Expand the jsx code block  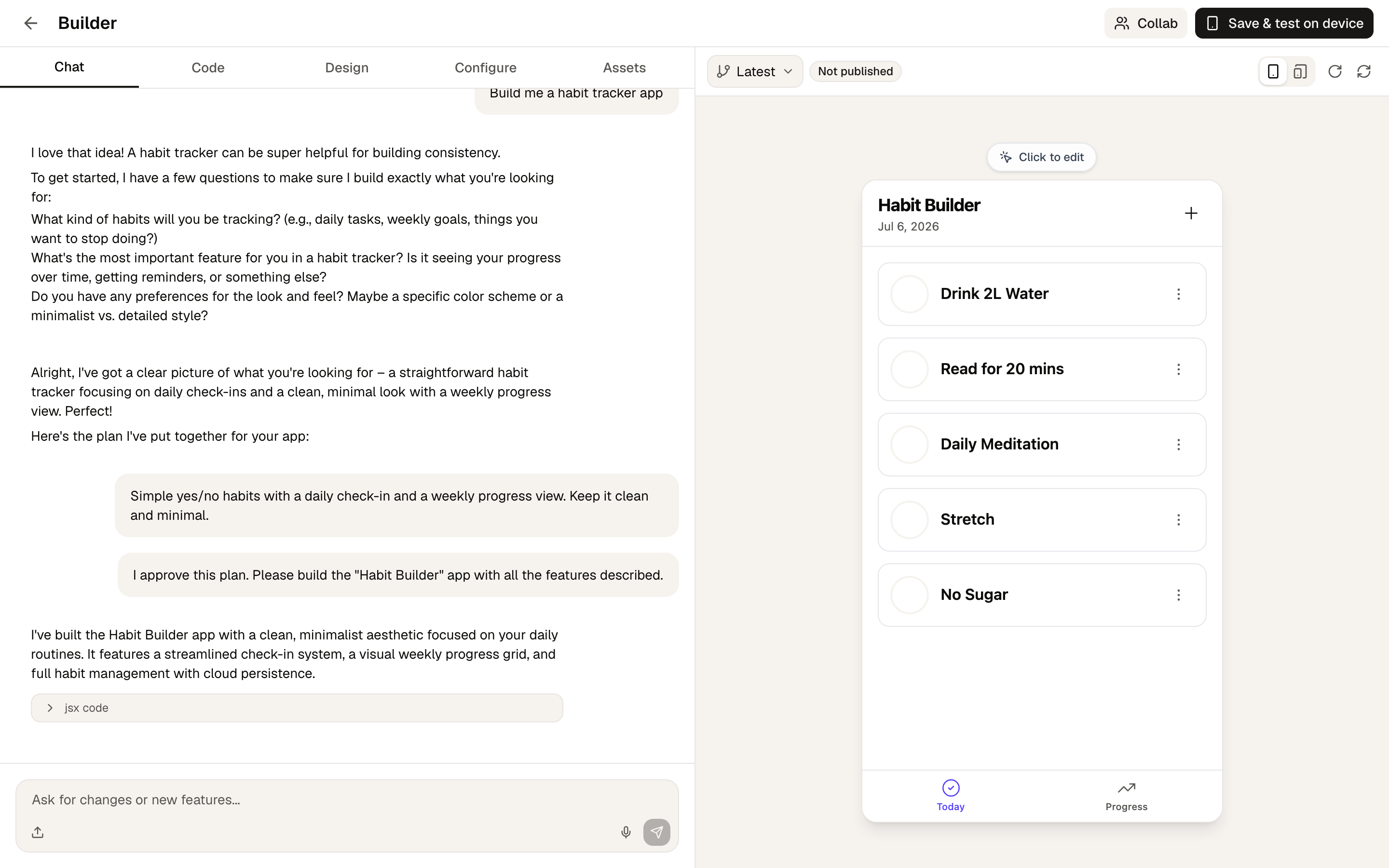click(297, 708)
